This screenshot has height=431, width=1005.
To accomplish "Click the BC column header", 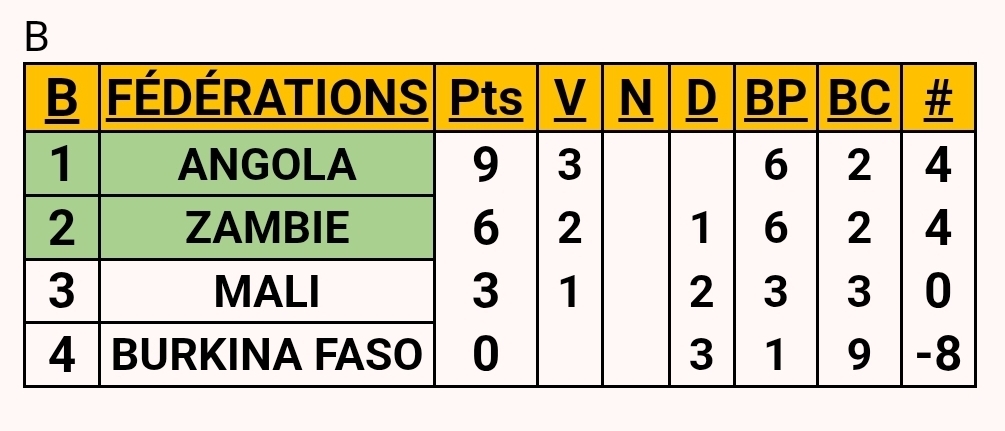I will coord(859,97).
